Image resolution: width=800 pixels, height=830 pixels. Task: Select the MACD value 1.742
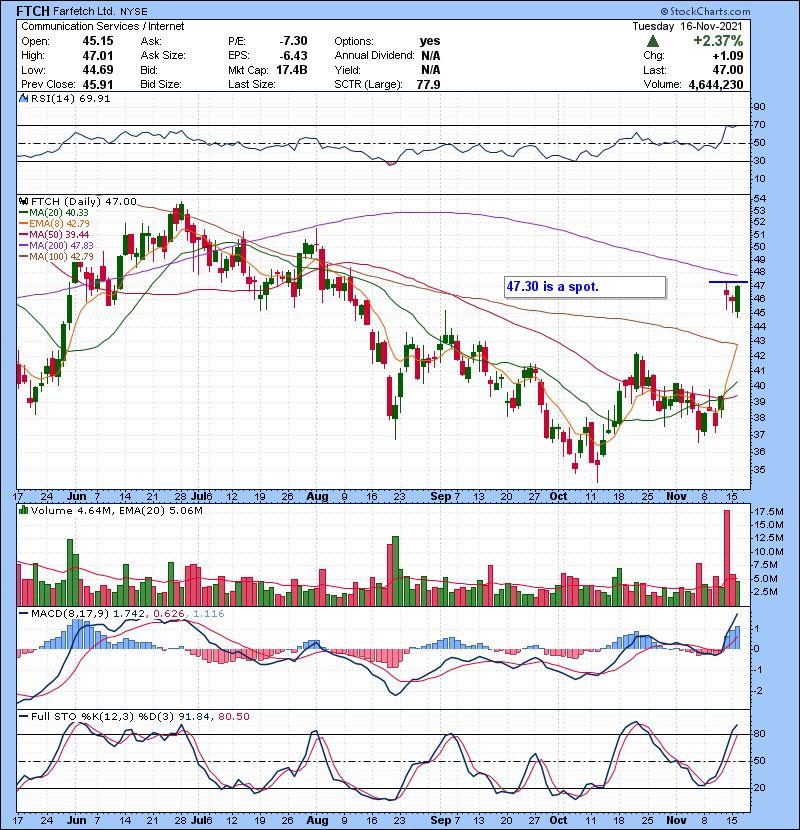click(129, 614)
